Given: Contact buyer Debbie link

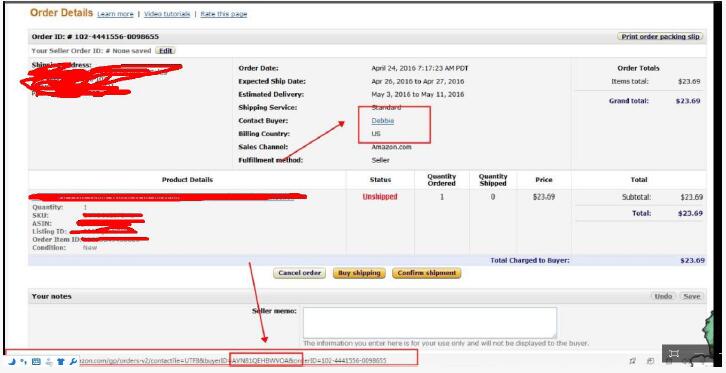Looking at the screenshot, I should tap(382, 121).
